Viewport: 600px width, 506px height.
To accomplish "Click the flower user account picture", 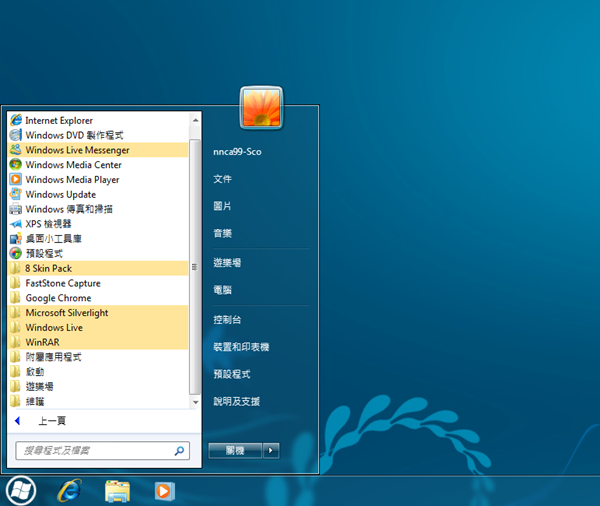I will [x=261, y=108].
